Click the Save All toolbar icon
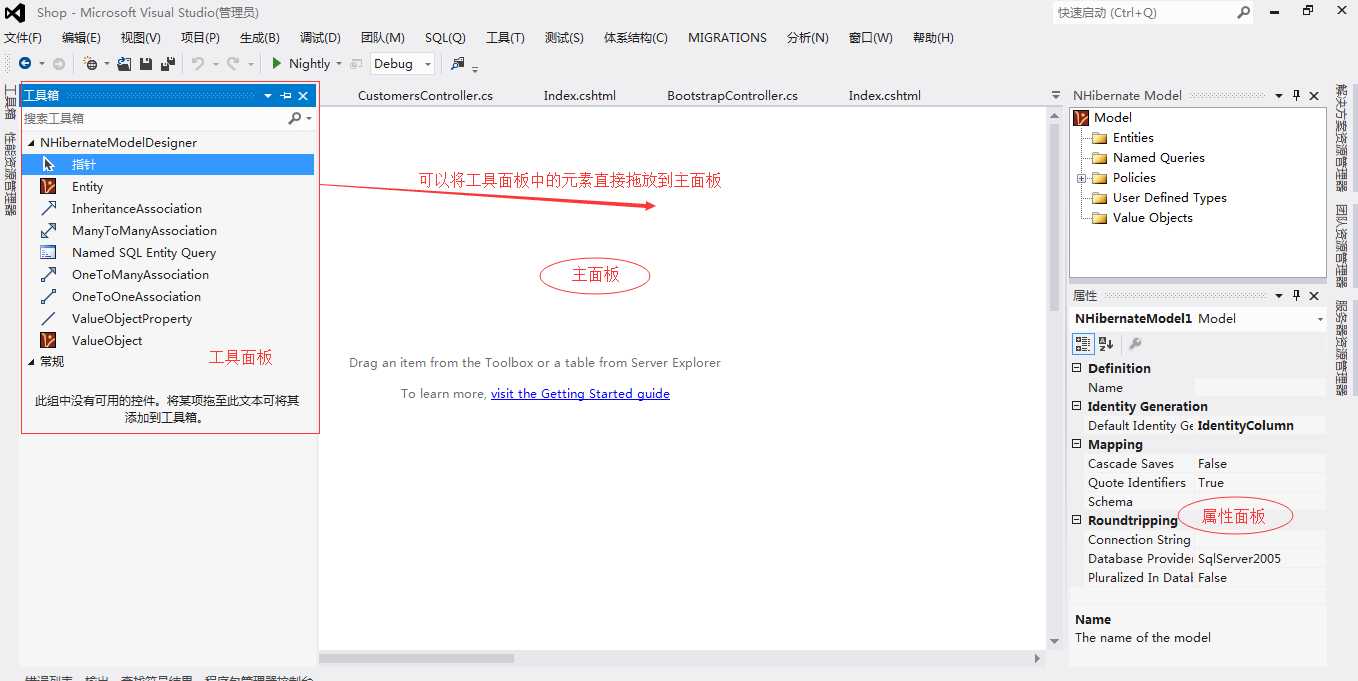Viewport: 1358px width, 681px height. click(168, 63)
